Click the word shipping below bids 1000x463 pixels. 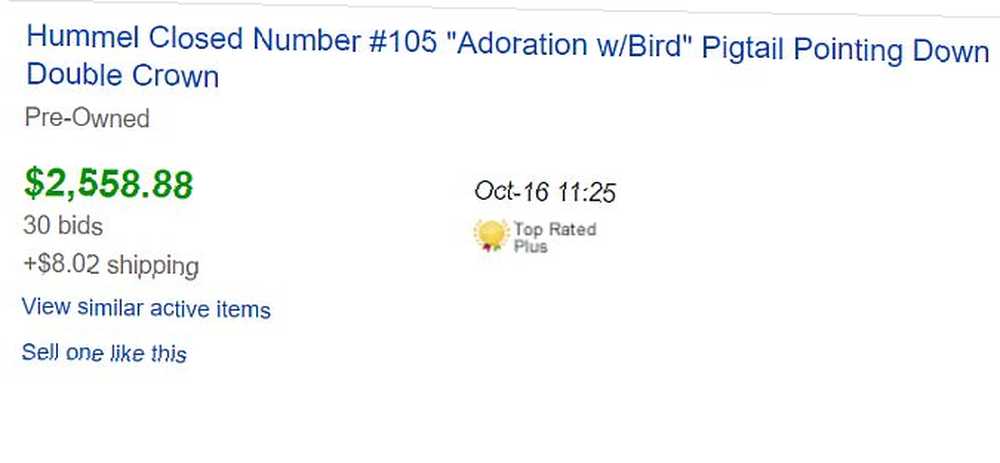click(x=152, y=267)
